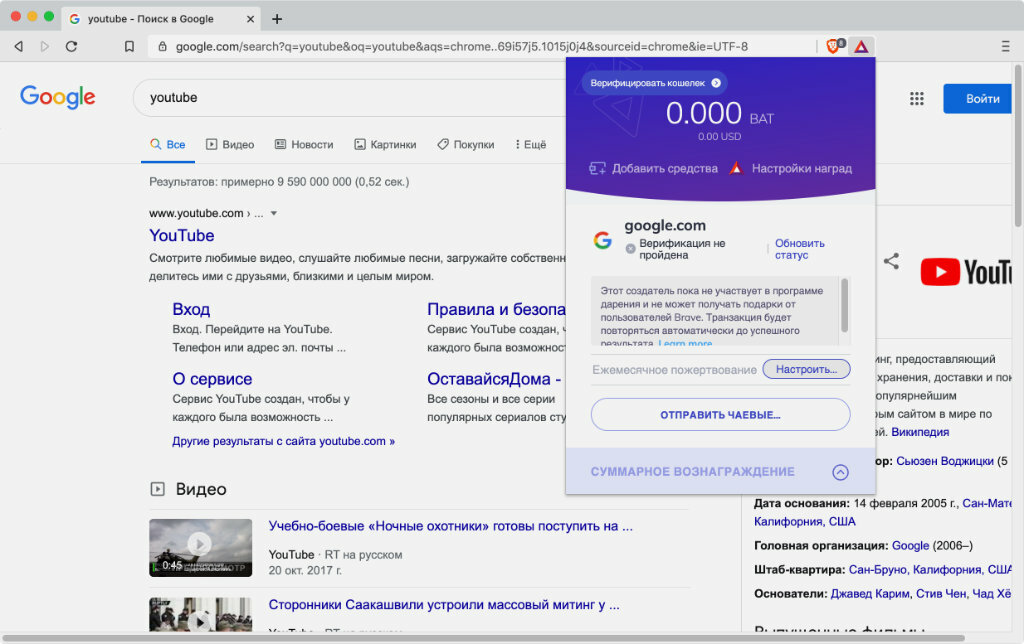
Task: Open the Ещё more filters menu
Action: click(530, 144)
